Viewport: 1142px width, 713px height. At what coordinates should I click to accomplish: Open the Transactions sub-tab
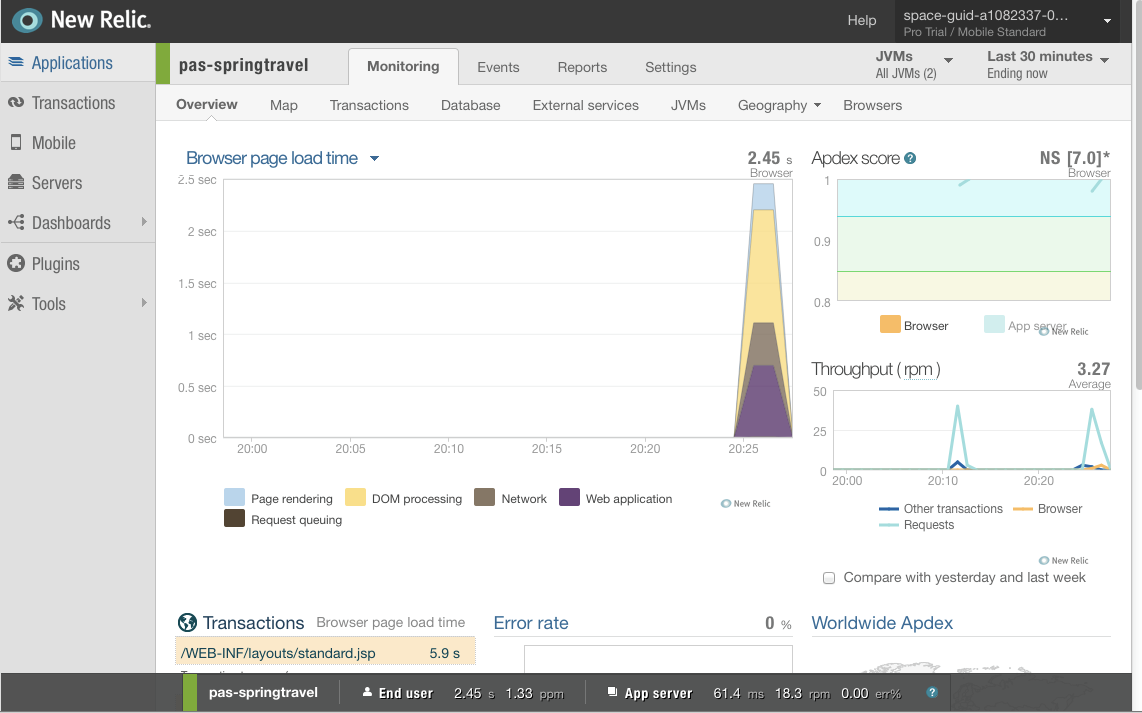(369, 105)
